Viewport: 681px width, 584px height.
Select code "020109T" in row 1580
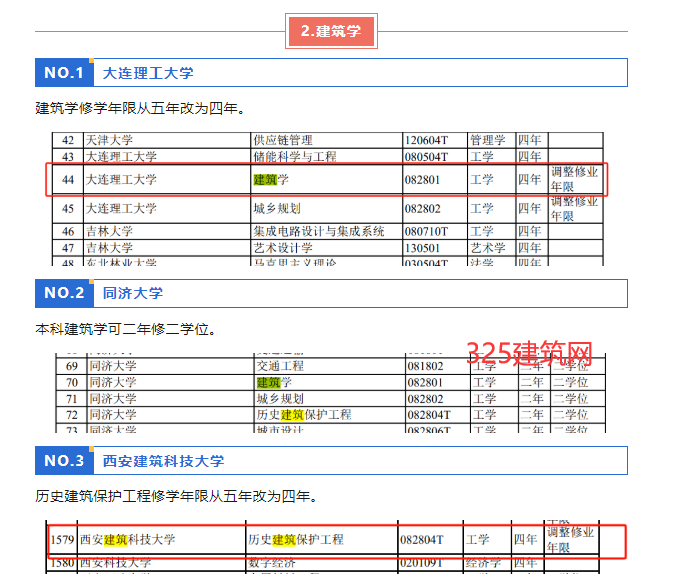tap(421, 563)
